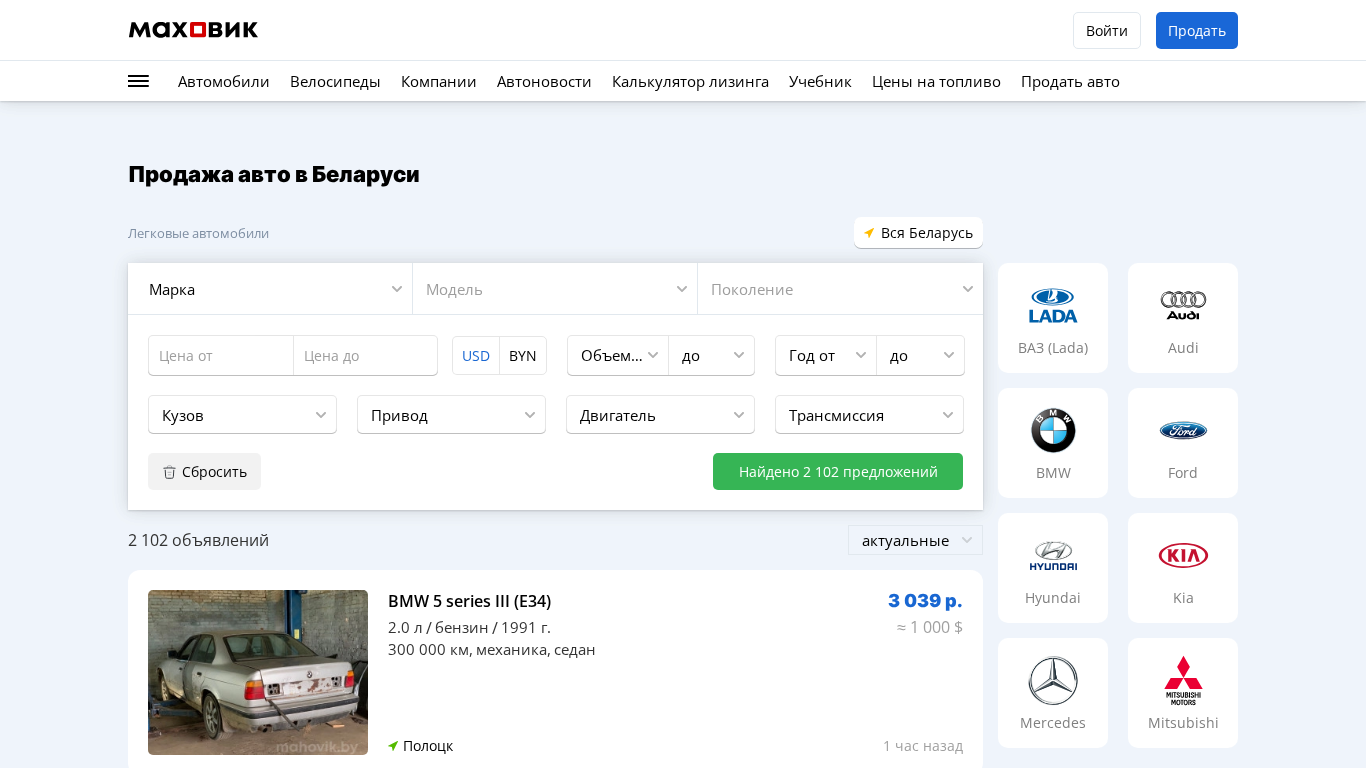The image size is (1366, 768).
Task: Open the Учебник menu item
Action: 820,81
